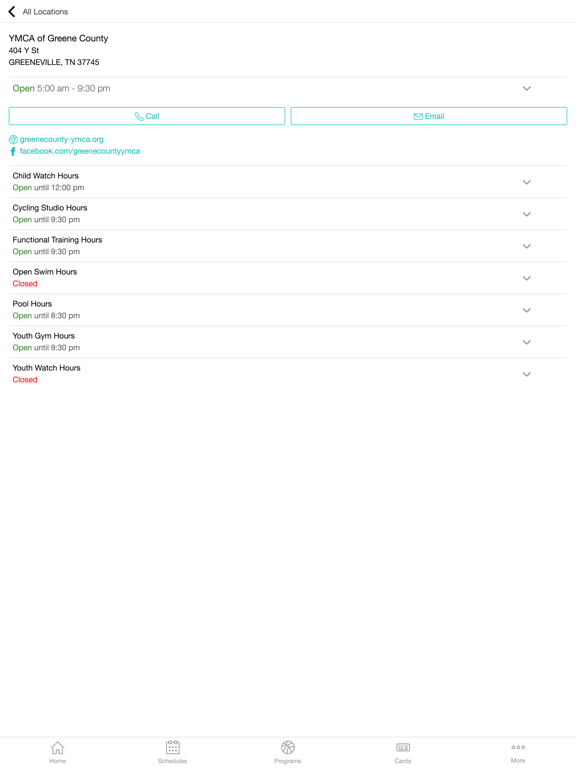This screenshot has height=768, width=576.
Task: Go back to All Locations
Action: click(12, 11)
